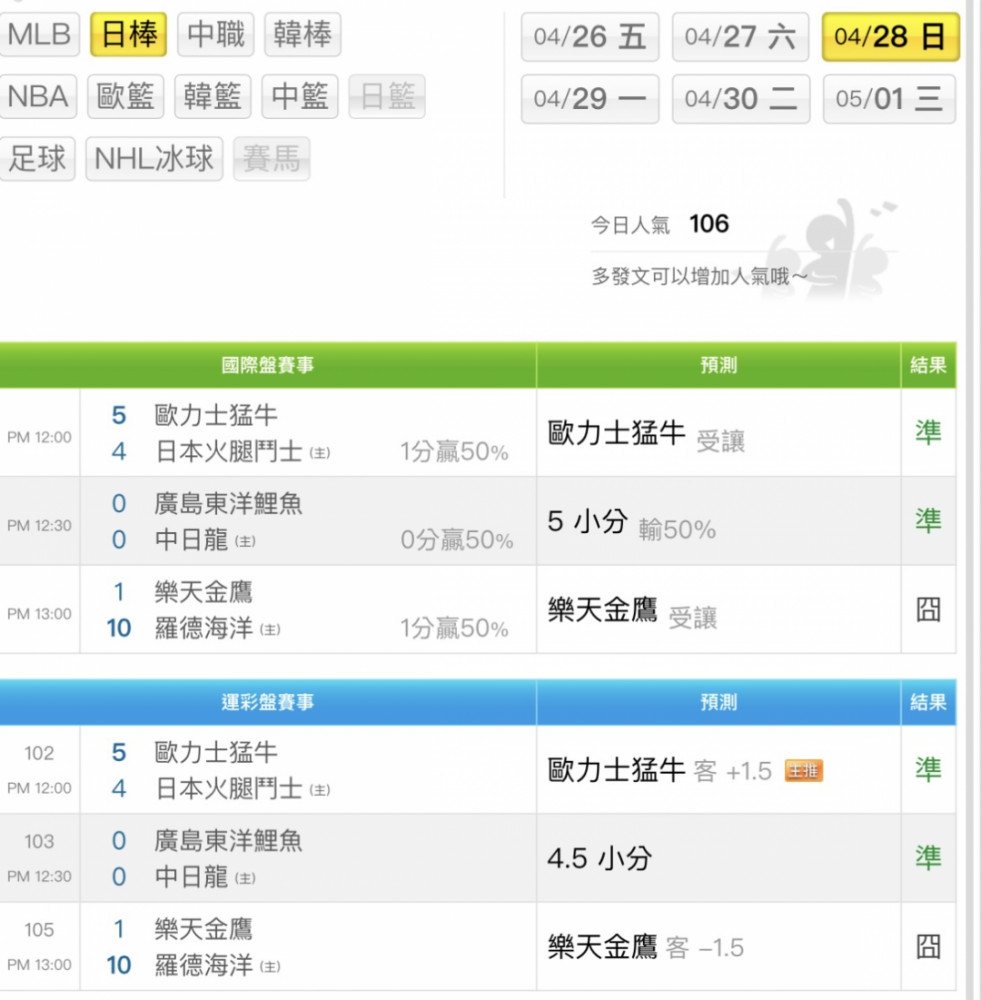Pick the date 04/27 六
The width and height of the screenshot is (981, 1000).
741,37
